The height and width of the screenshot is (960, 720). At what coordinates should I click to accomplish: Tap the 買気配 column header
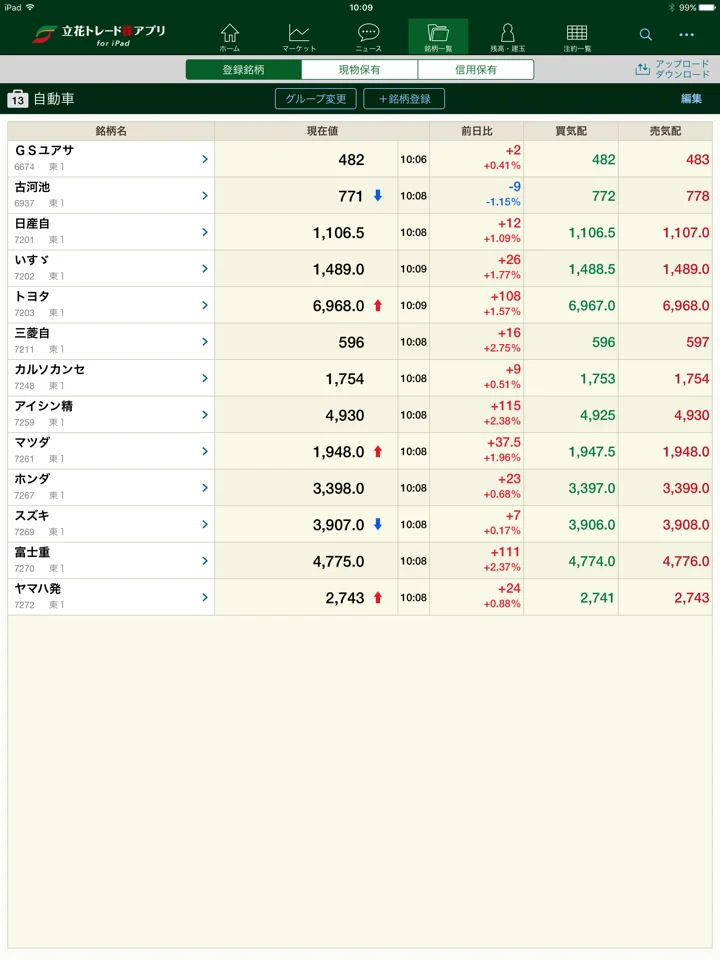tap(571, 131)
